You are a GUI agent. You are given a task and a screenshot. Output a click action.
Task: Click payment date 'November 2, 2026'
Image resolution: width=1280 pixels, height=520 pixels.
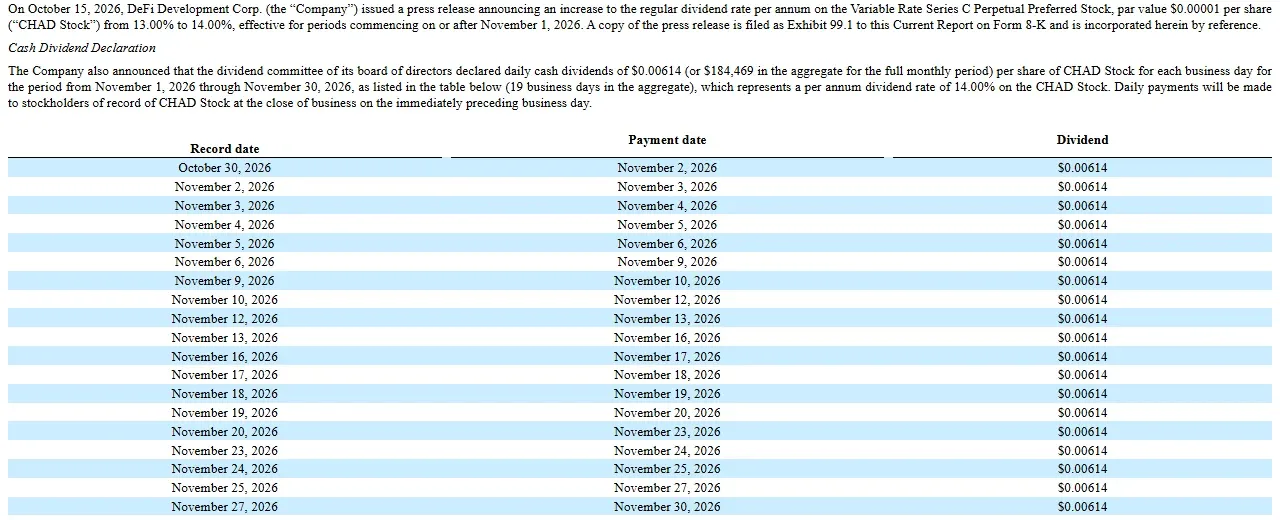click(667, 168)
